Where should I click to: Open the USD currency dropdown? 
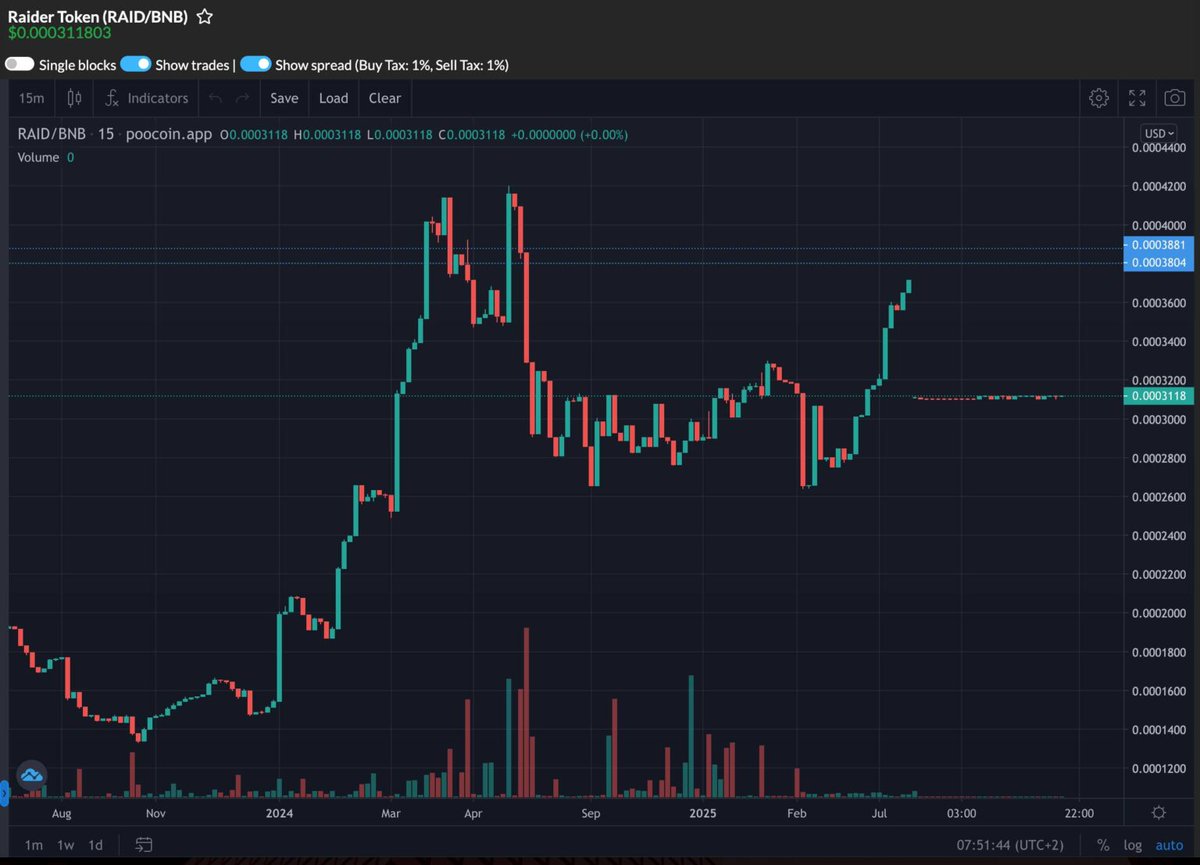(1159, 133)
